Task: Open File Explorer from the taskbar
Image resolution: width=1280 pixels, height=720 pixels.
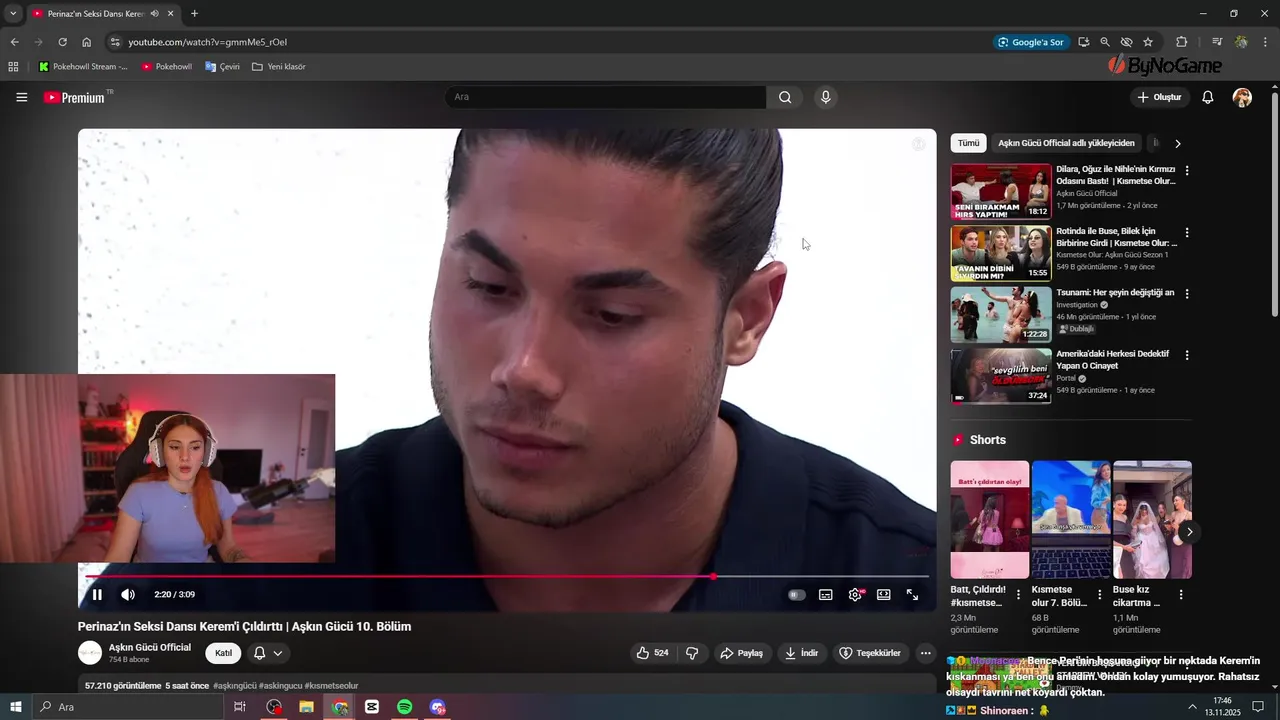Action: 306,707
